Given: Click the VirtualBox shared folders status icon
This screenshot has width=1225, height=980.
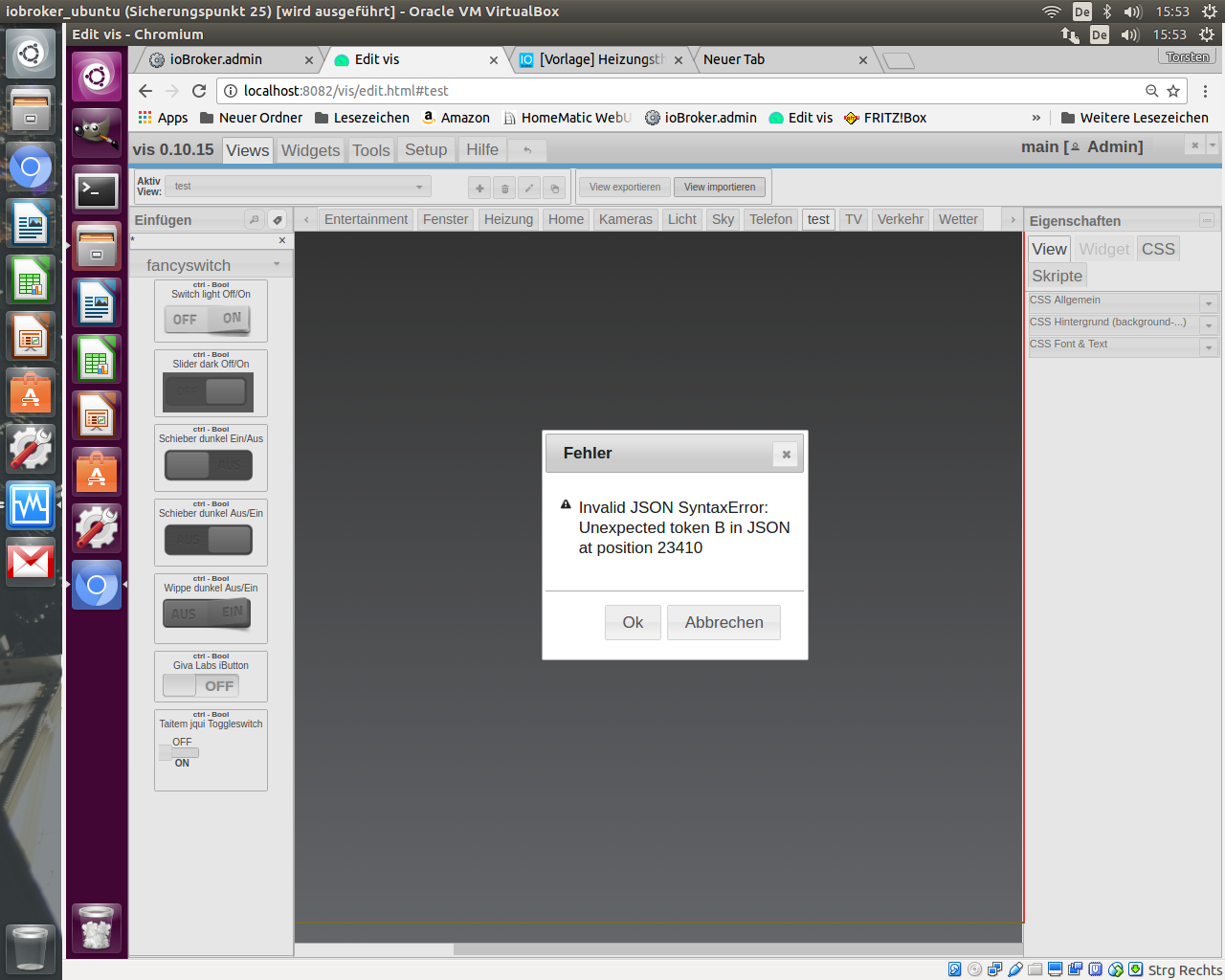Looking at the screenshot, I should coord(1036,969).
